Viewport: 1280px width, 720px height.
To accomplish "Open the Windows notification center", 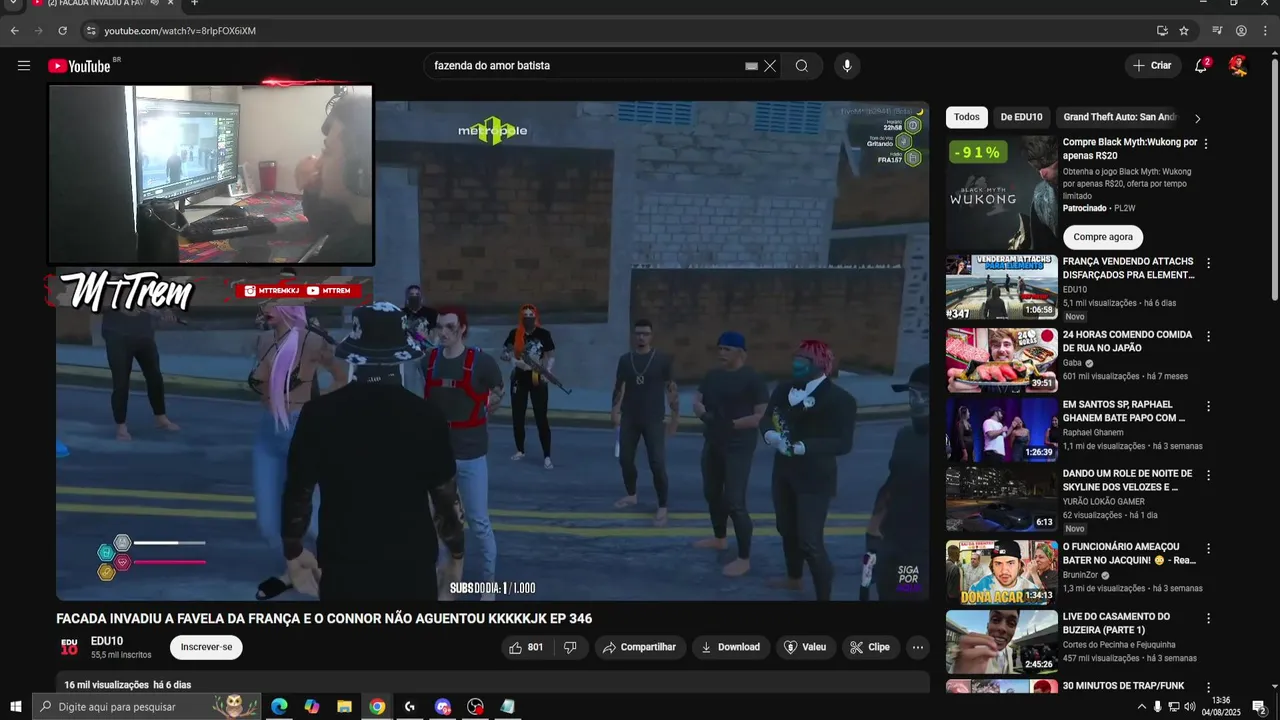I will tap(1260, 707).
